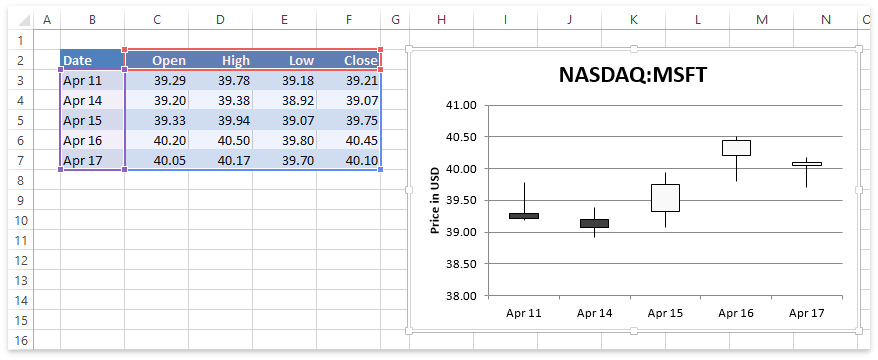Select cell with value 38.92
This screenshot has height=360, width=878.
coord(284,100)
